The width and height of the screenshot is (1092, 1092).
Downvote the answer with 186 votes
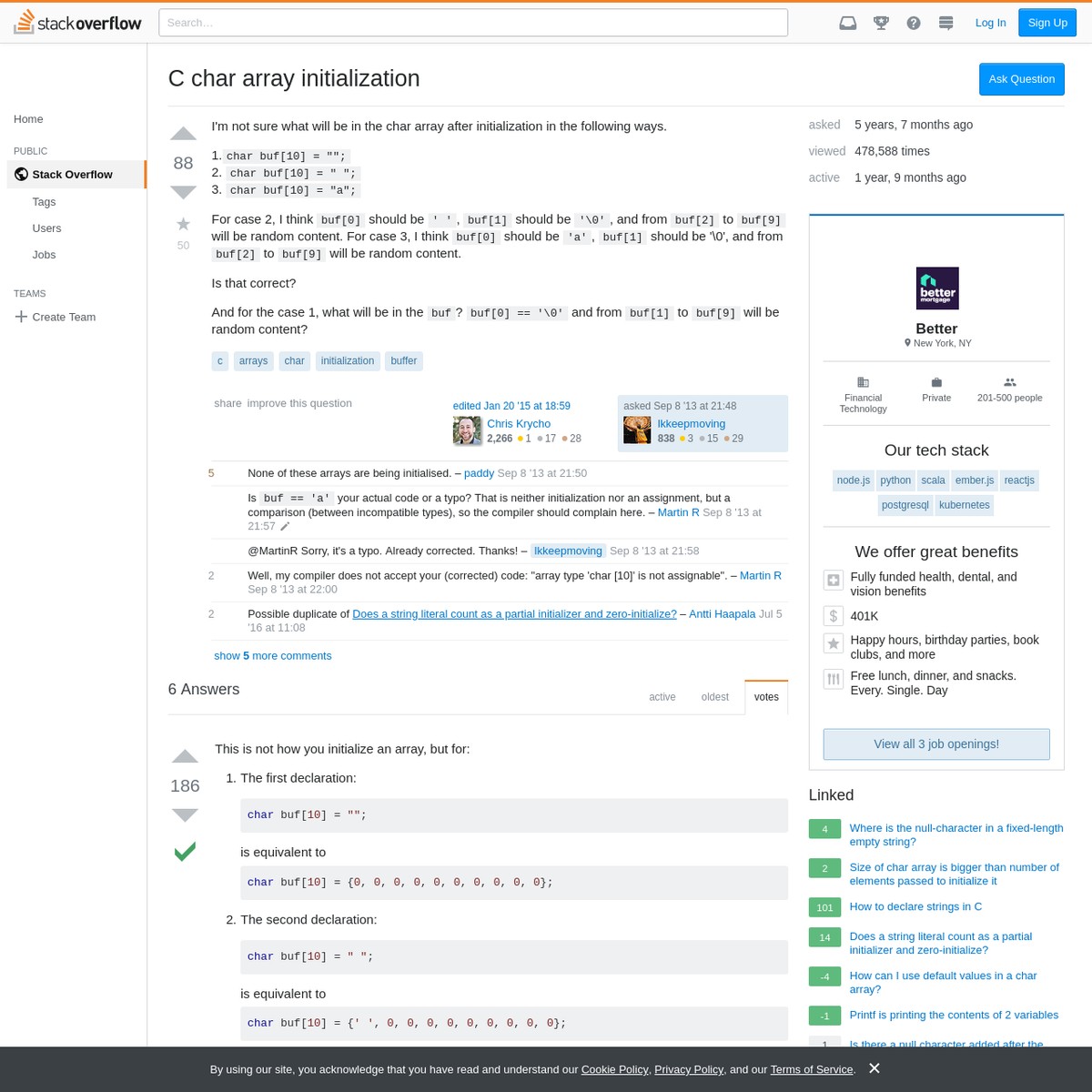185,814
